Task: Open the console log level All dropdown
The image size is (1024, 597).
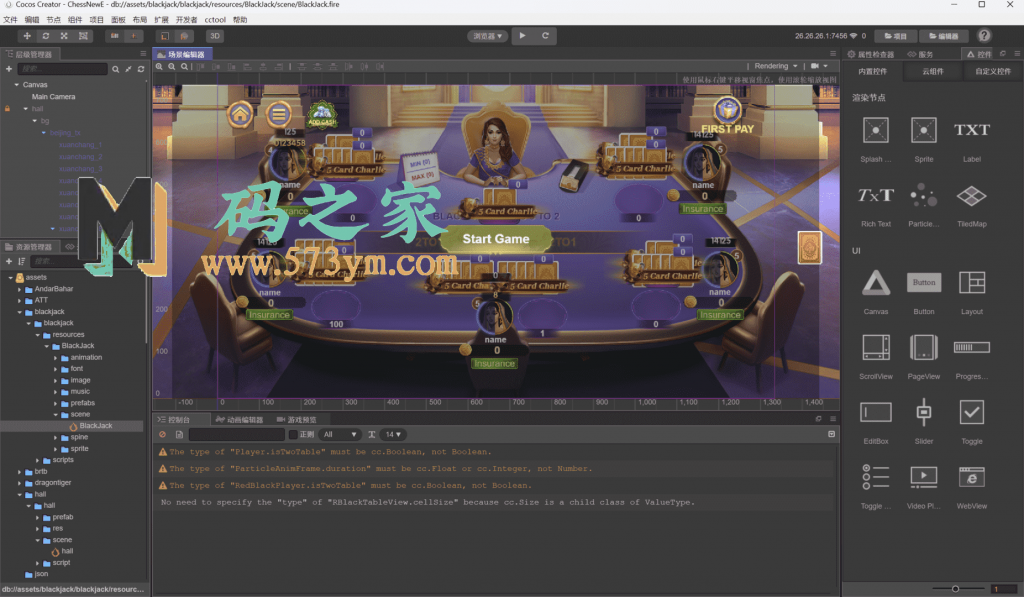Action: [x=340, y=434]
